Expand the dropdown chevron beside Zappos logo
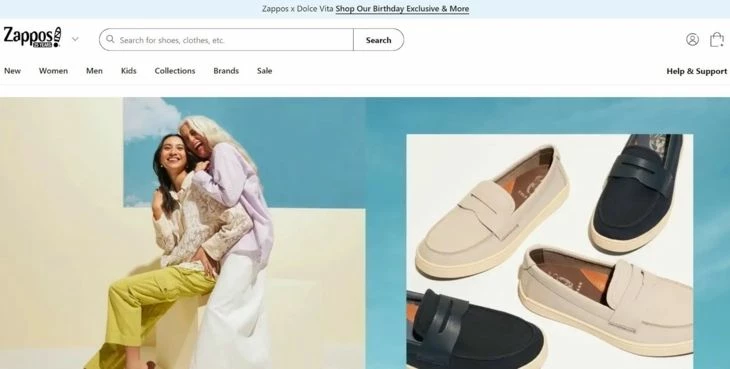730x369 pixels. (x=75, y=40)
